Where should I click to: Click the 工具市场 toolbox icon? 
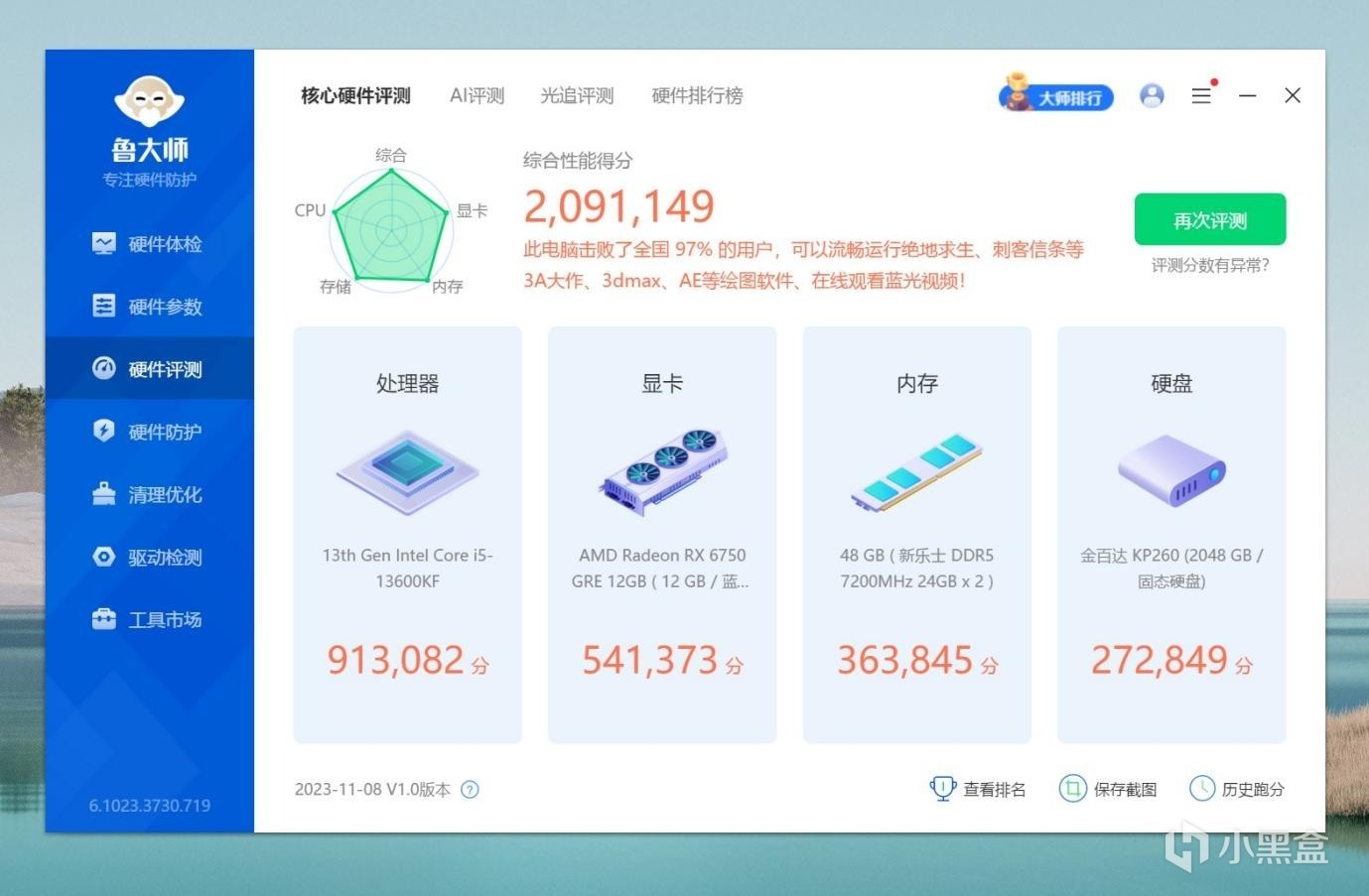pyautogui.click(x=104, y=619)
